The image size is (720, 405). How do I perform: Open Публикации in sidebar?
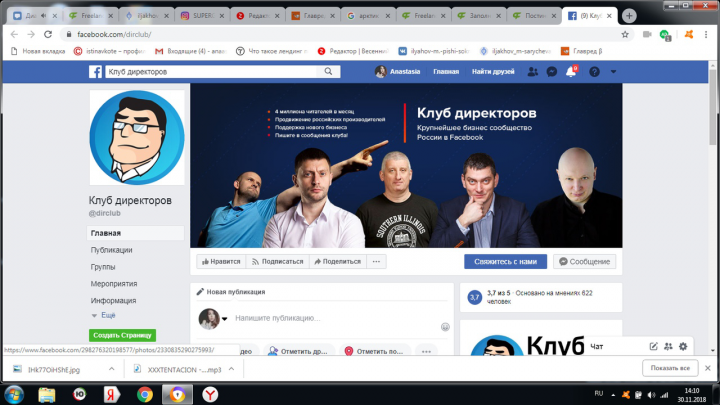click(112, 250)
